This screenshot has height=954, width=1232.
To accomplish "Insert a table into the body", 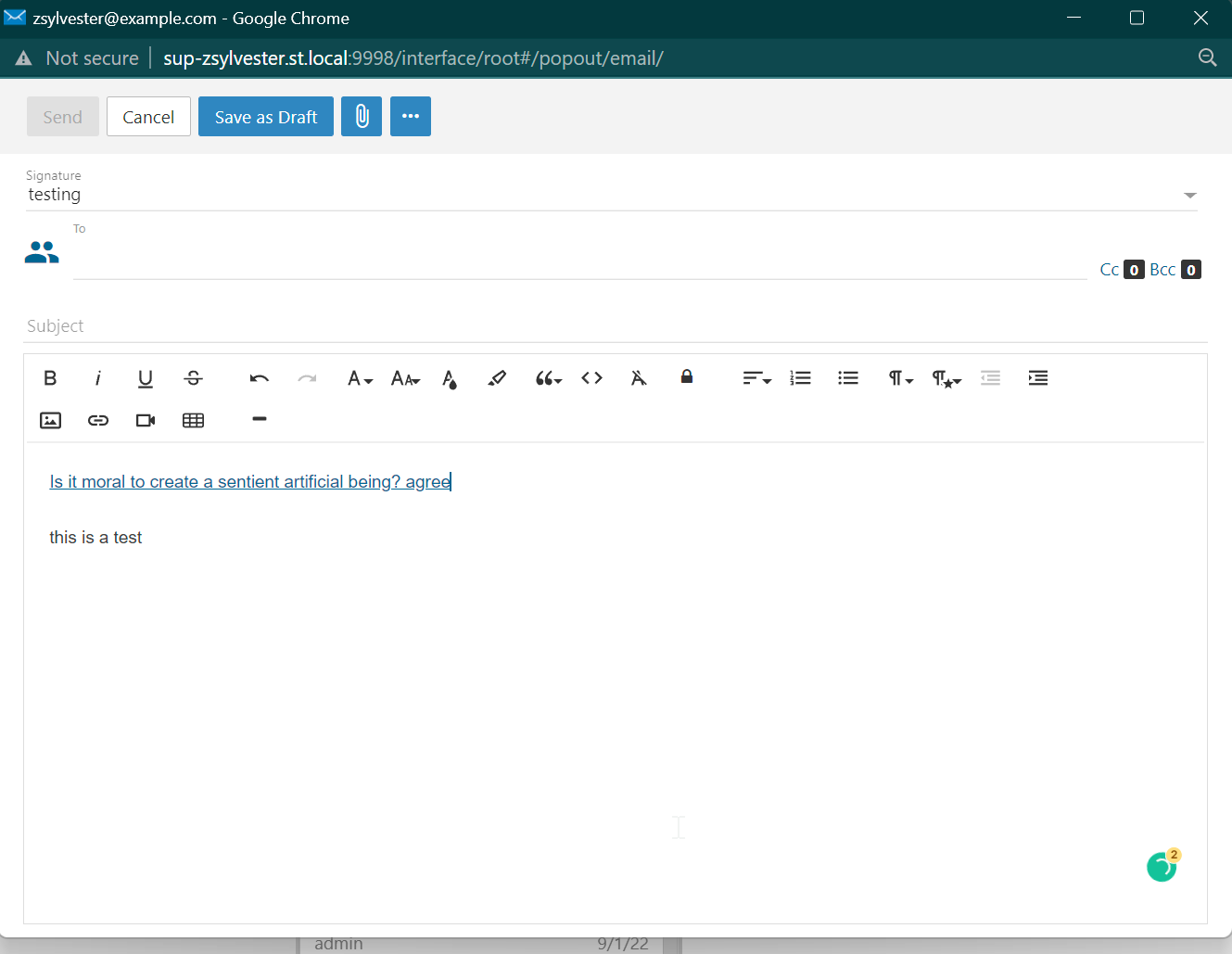I will tap(193, 421).
